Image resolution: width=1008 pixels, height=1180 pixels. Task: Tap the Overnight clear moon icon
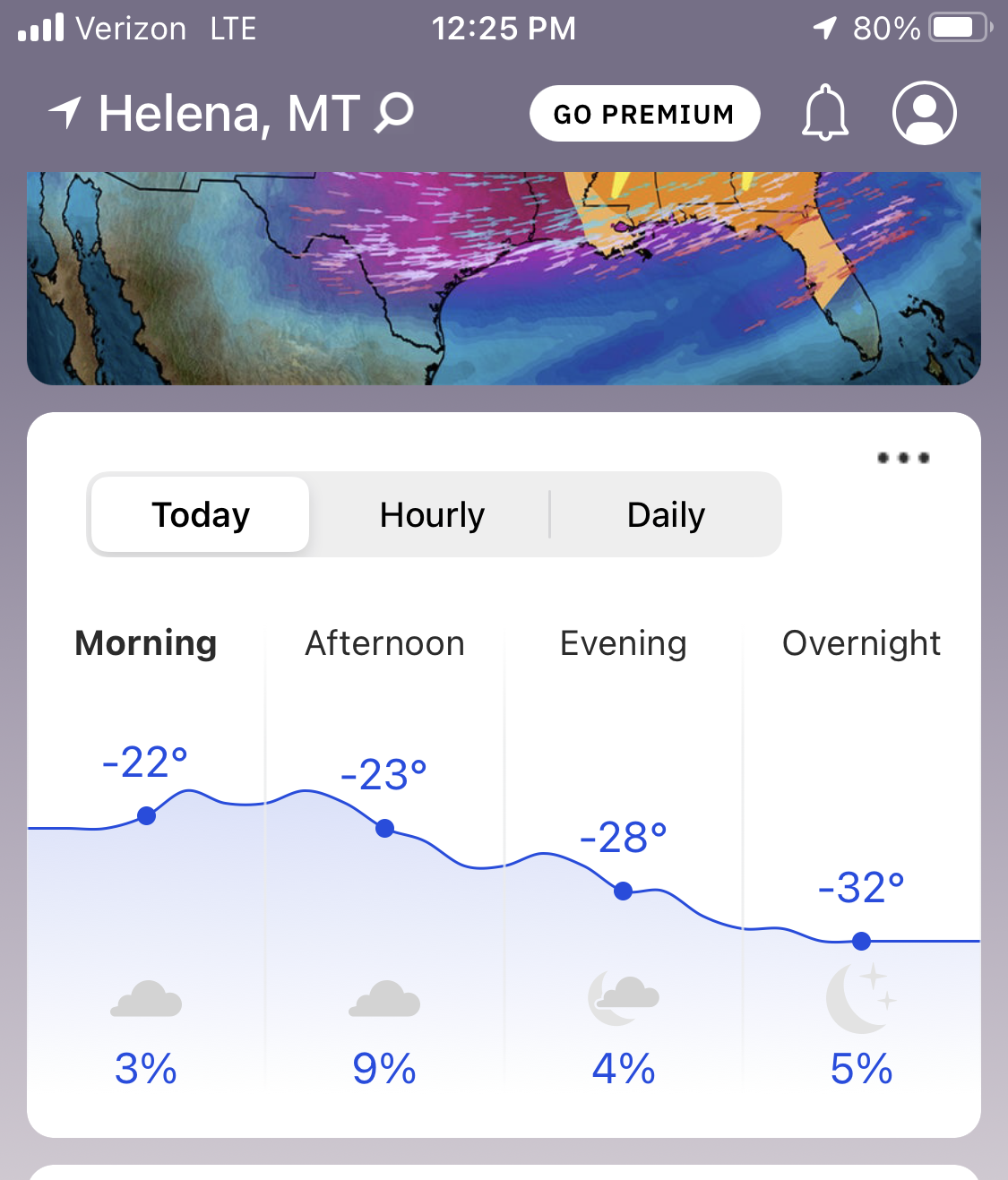point(860,997)
